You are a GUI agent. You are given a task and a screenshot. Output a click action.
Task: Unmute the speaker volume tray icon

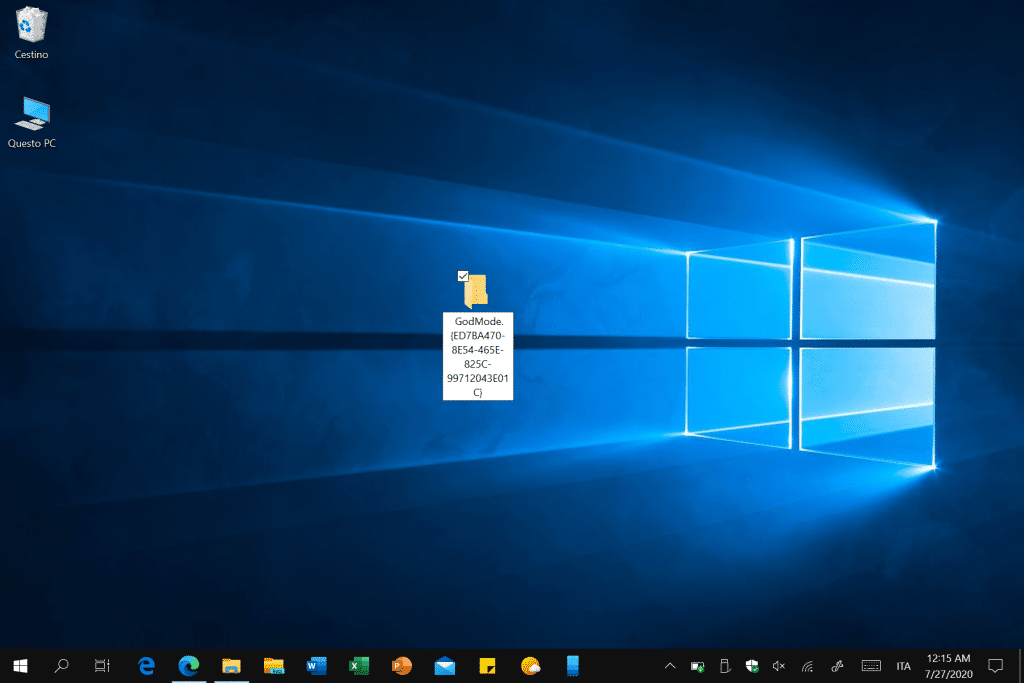click(x=779, y=666)
